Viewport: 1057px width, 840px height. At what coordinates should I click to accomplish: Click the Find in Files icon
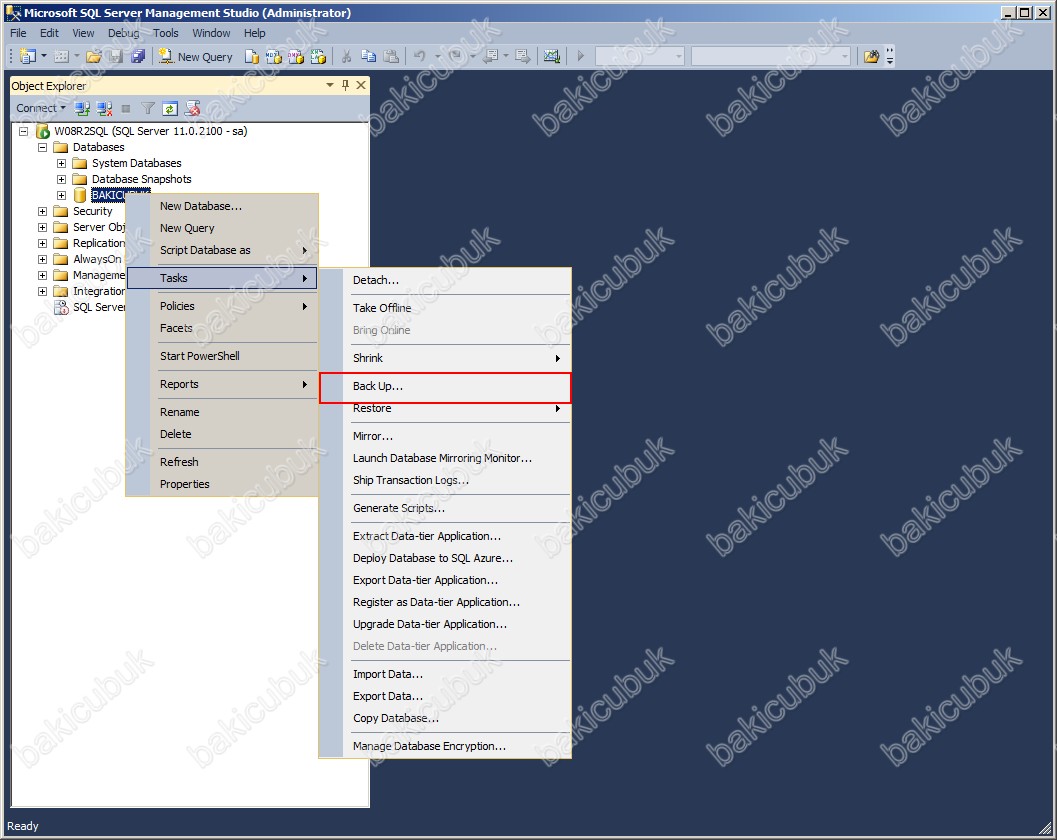pyautogui.click(x=871, y=57)
